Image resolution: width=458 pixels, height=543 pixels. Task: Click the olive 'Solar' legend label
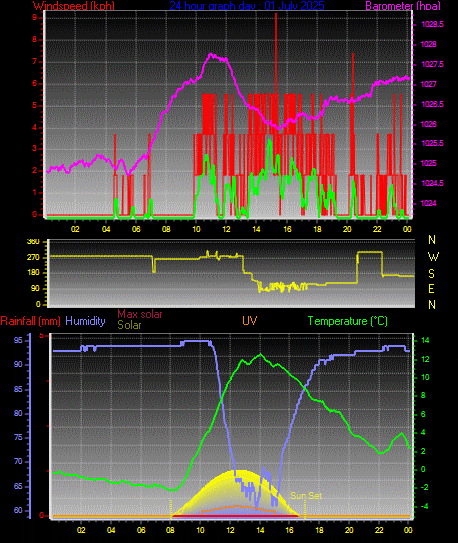click(129, 325)
